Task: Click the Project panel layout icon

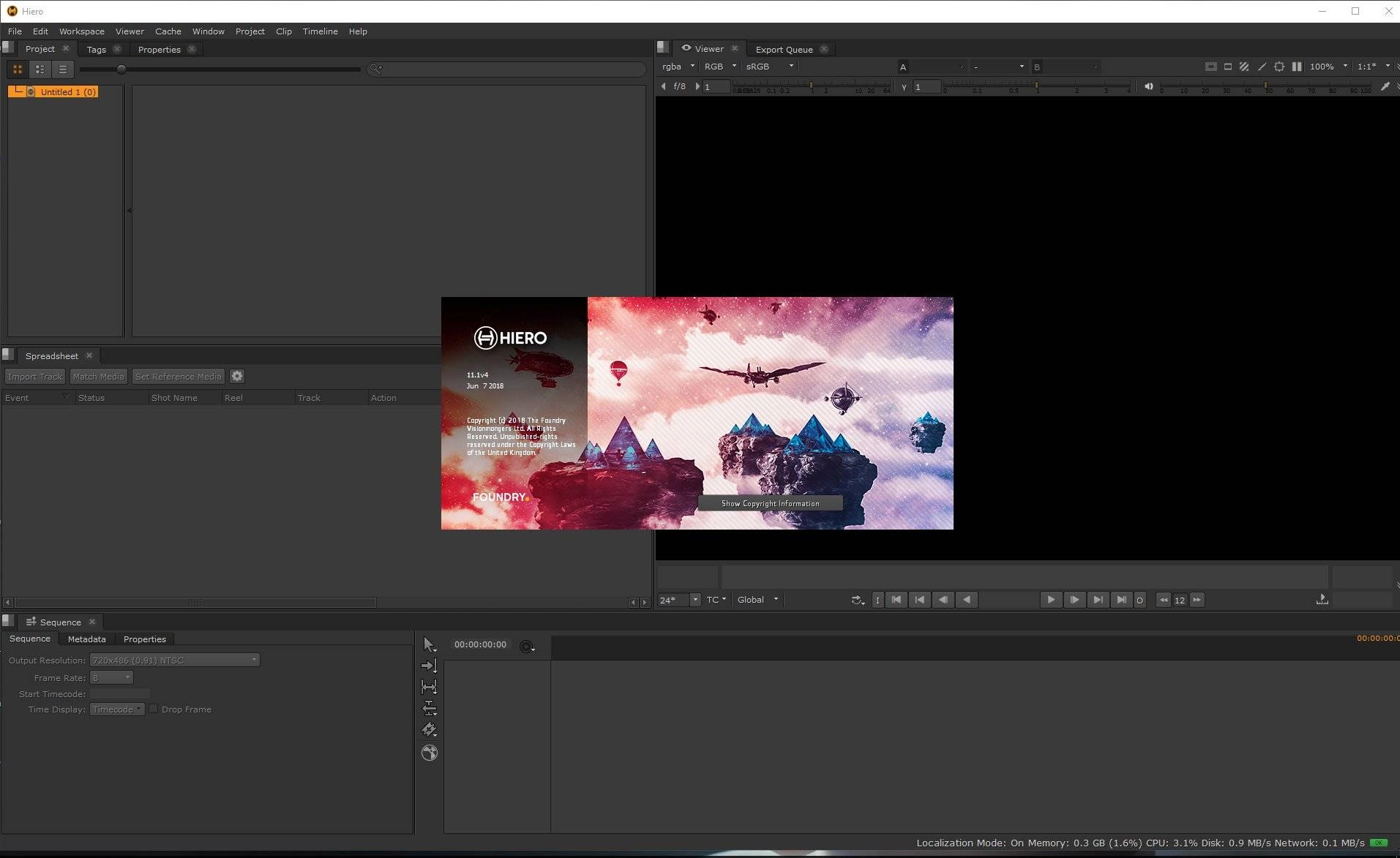Action: 8,48
